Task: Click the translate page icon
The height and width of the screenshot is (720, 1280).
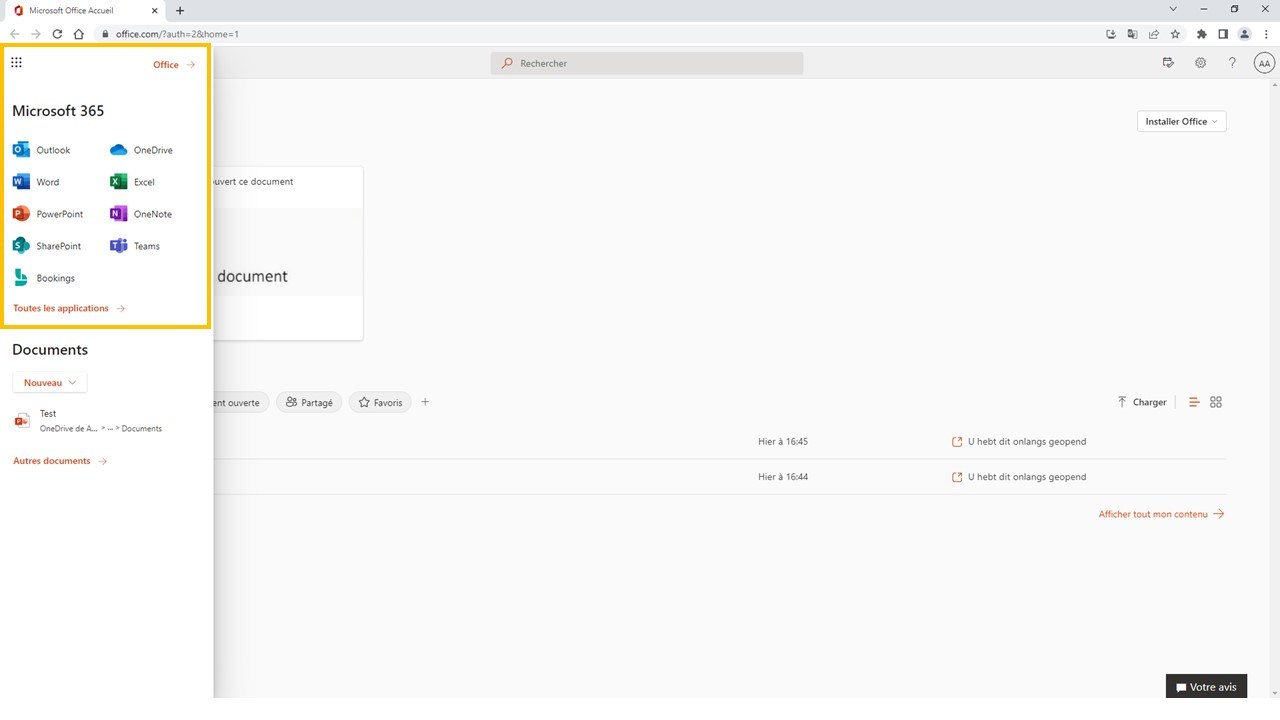Action: click(x=1132, y=34)
